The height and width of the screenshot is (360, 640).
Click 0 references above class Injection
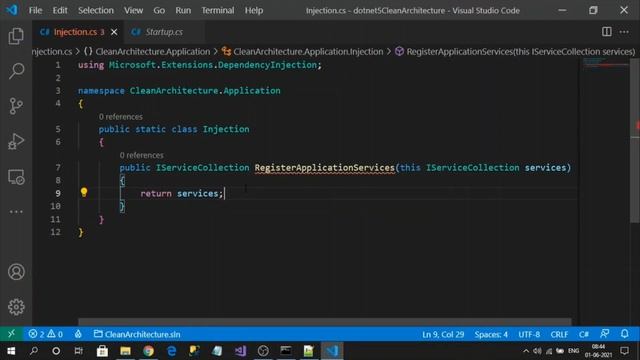point(121,117)
